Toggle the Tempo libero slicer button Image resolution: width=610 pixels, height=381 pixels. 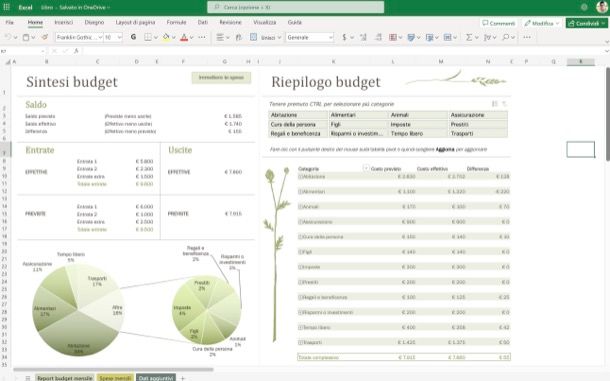pos(418,133)
